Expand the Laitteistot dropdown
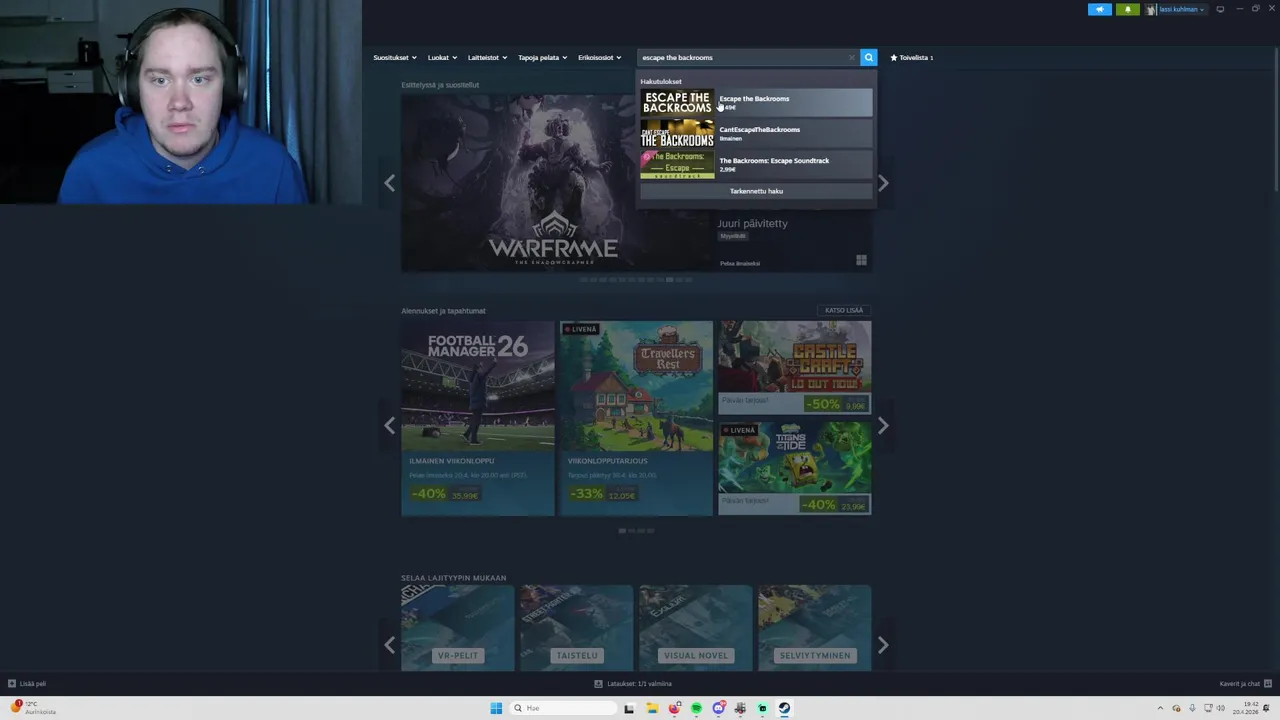 (x=487, y=57)
